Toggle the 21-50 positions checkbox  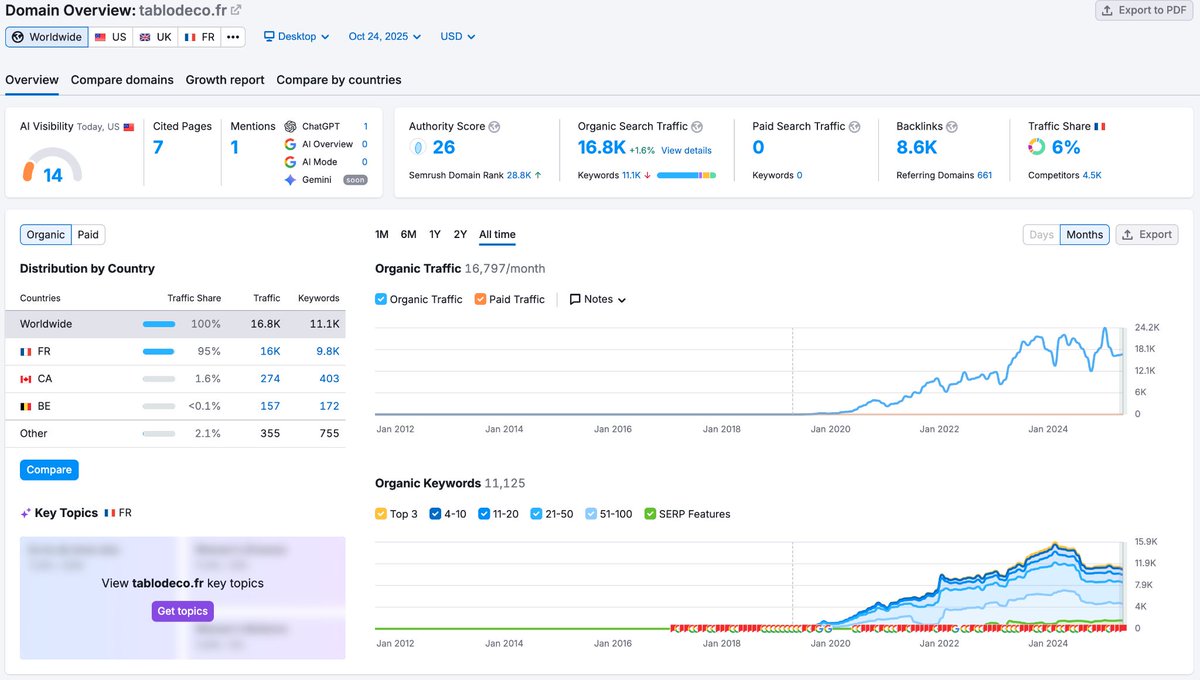(537, 514)
